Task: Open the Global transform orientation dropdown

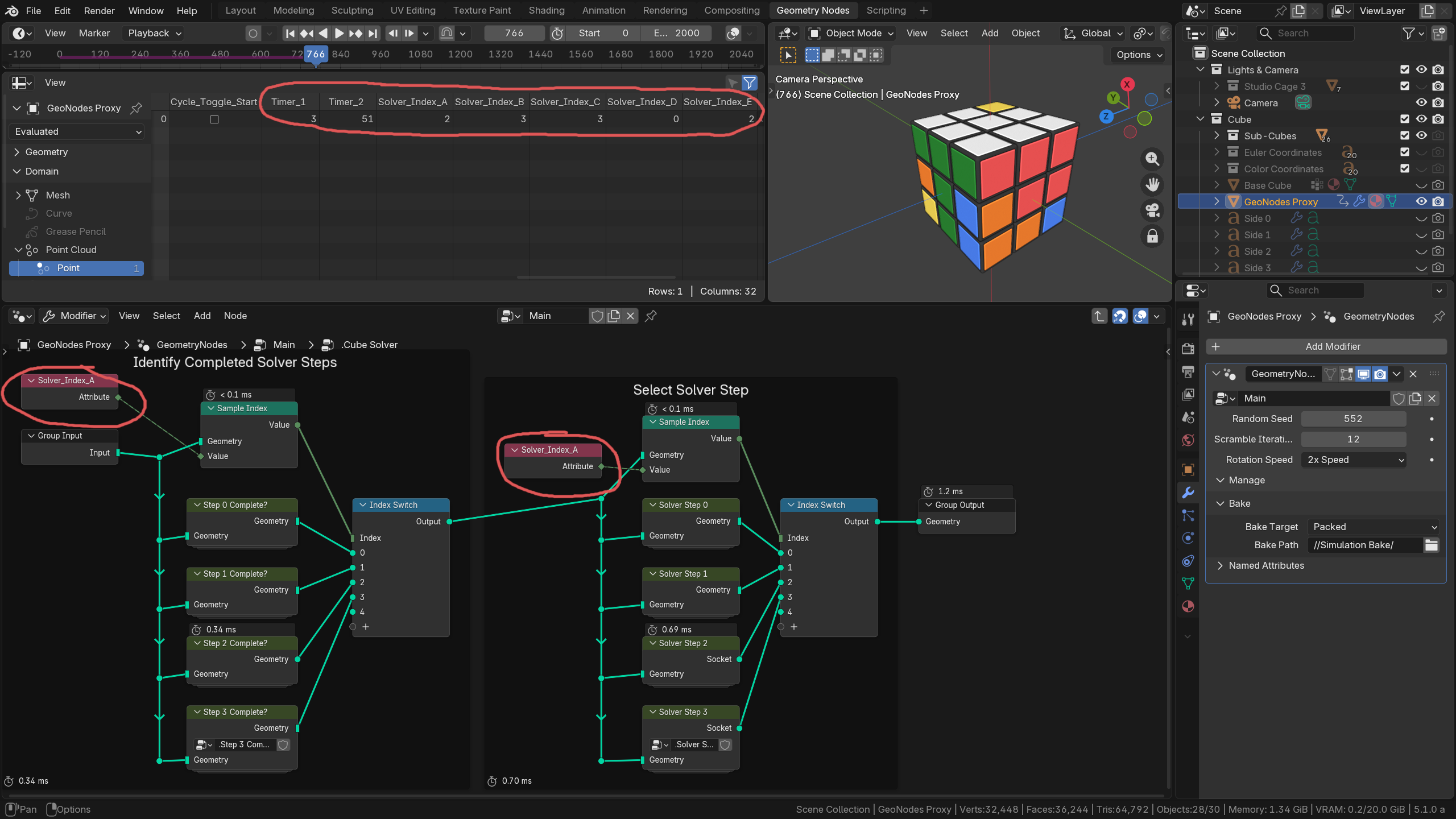Action: click(x=1093, y=34)
